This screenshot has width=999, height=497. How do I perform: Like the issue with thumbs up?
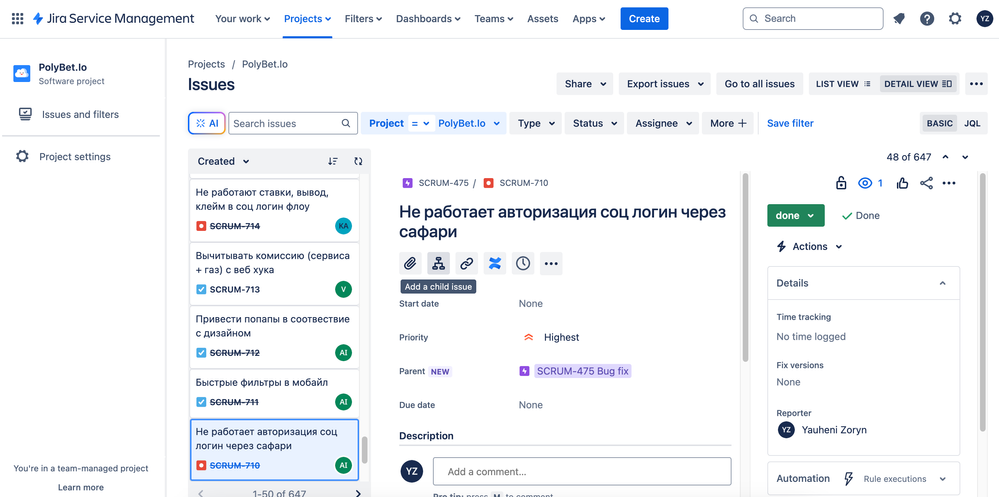[902, 184]
